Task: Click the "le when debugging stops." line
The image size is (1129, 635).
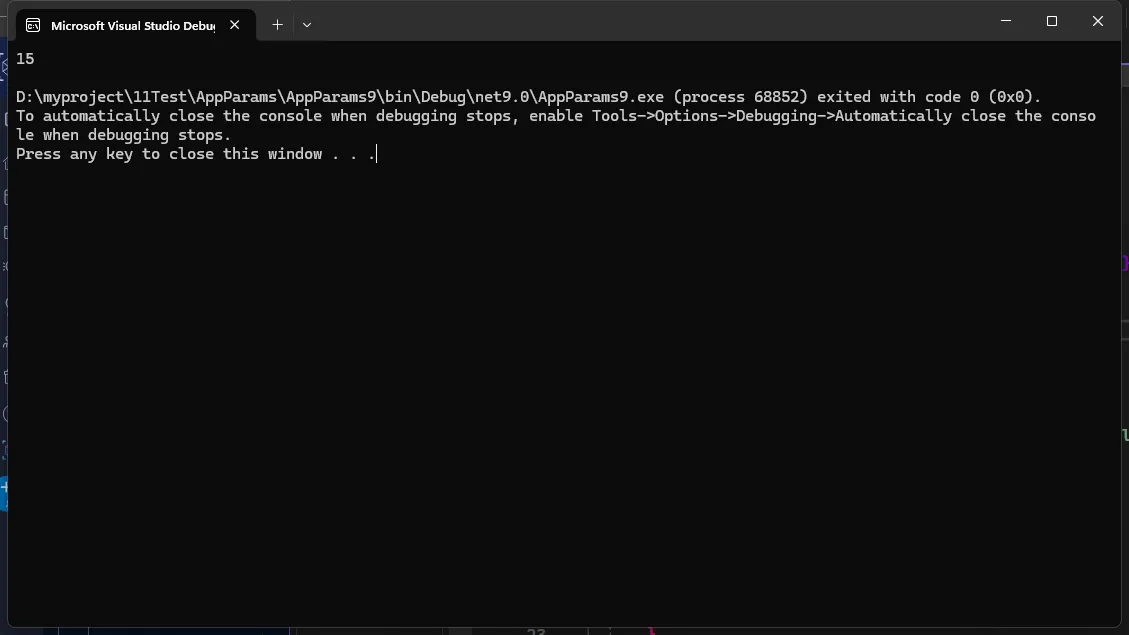Action: 123,135
